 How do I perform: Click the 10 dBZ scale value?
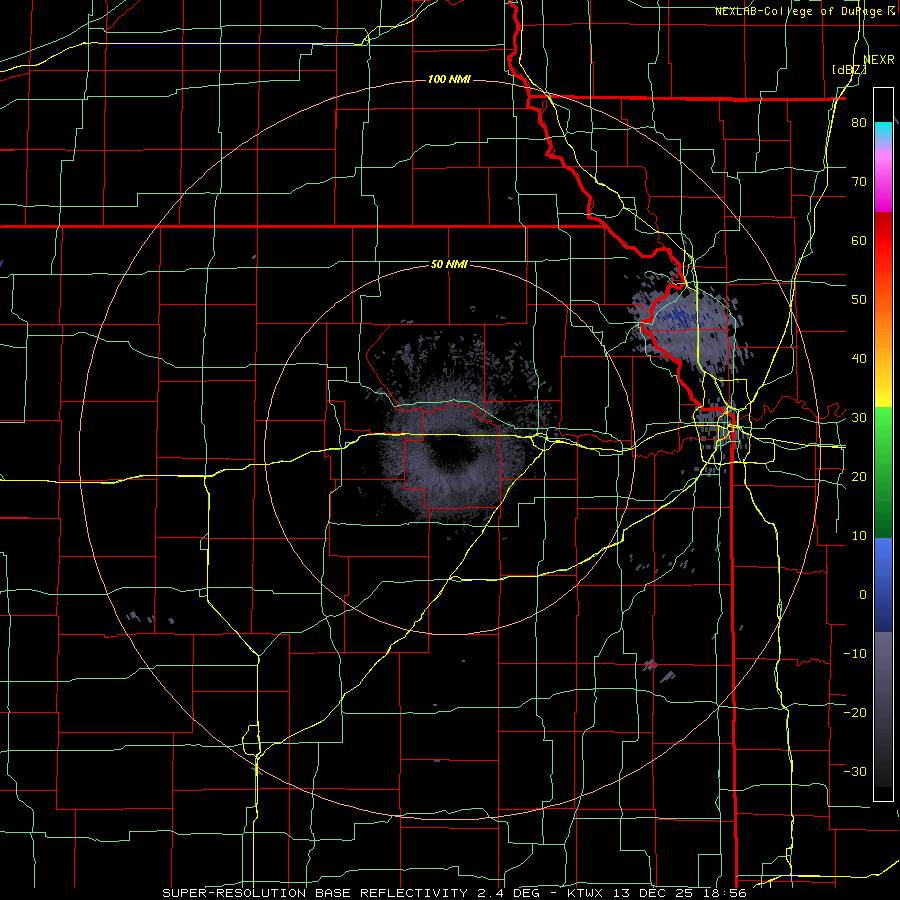pyautogui.click(x=859, y=536)
